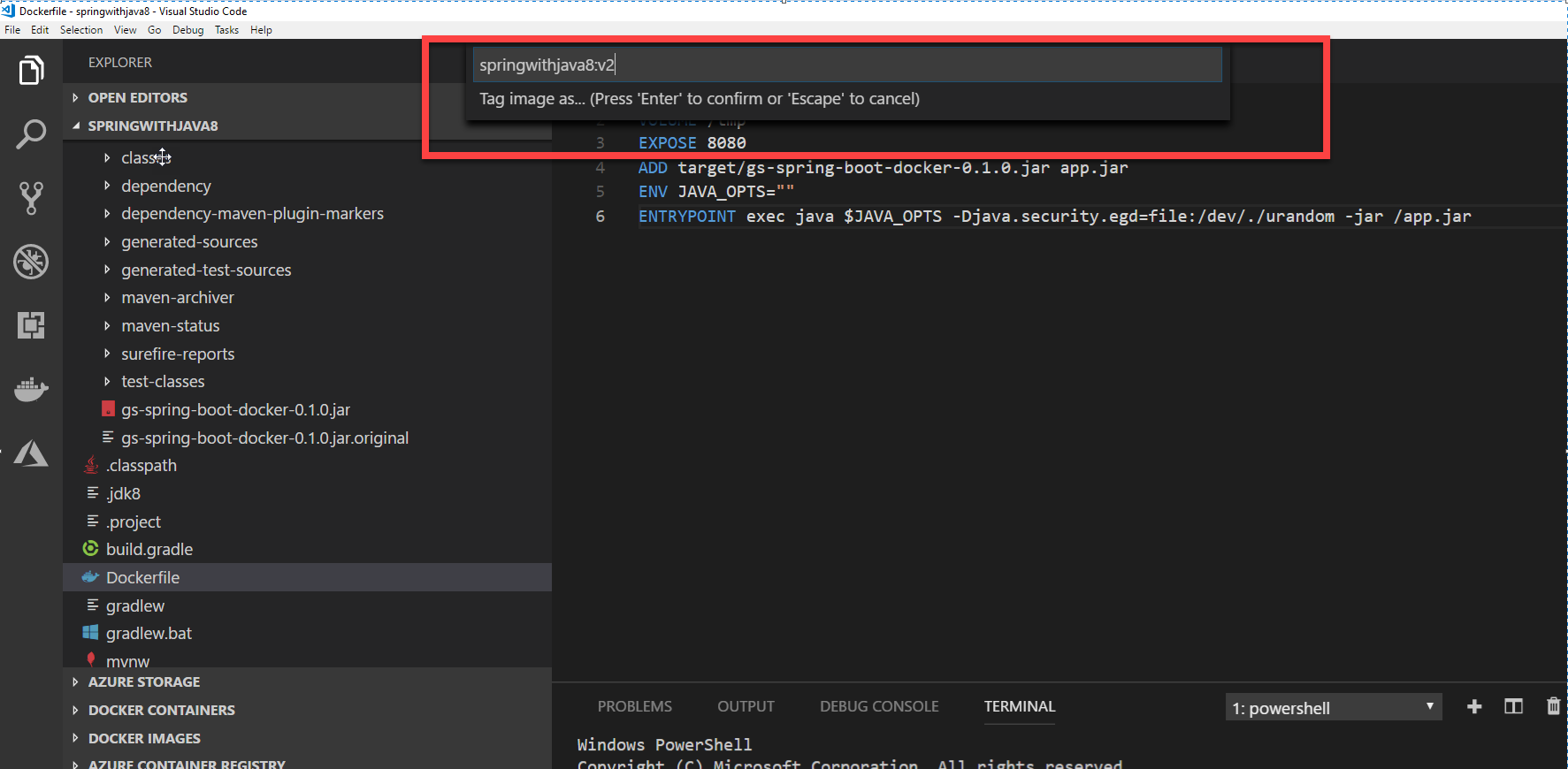Click the Windows icon beside gradlew.bat

pyautogui.click(x=90, y=633)
